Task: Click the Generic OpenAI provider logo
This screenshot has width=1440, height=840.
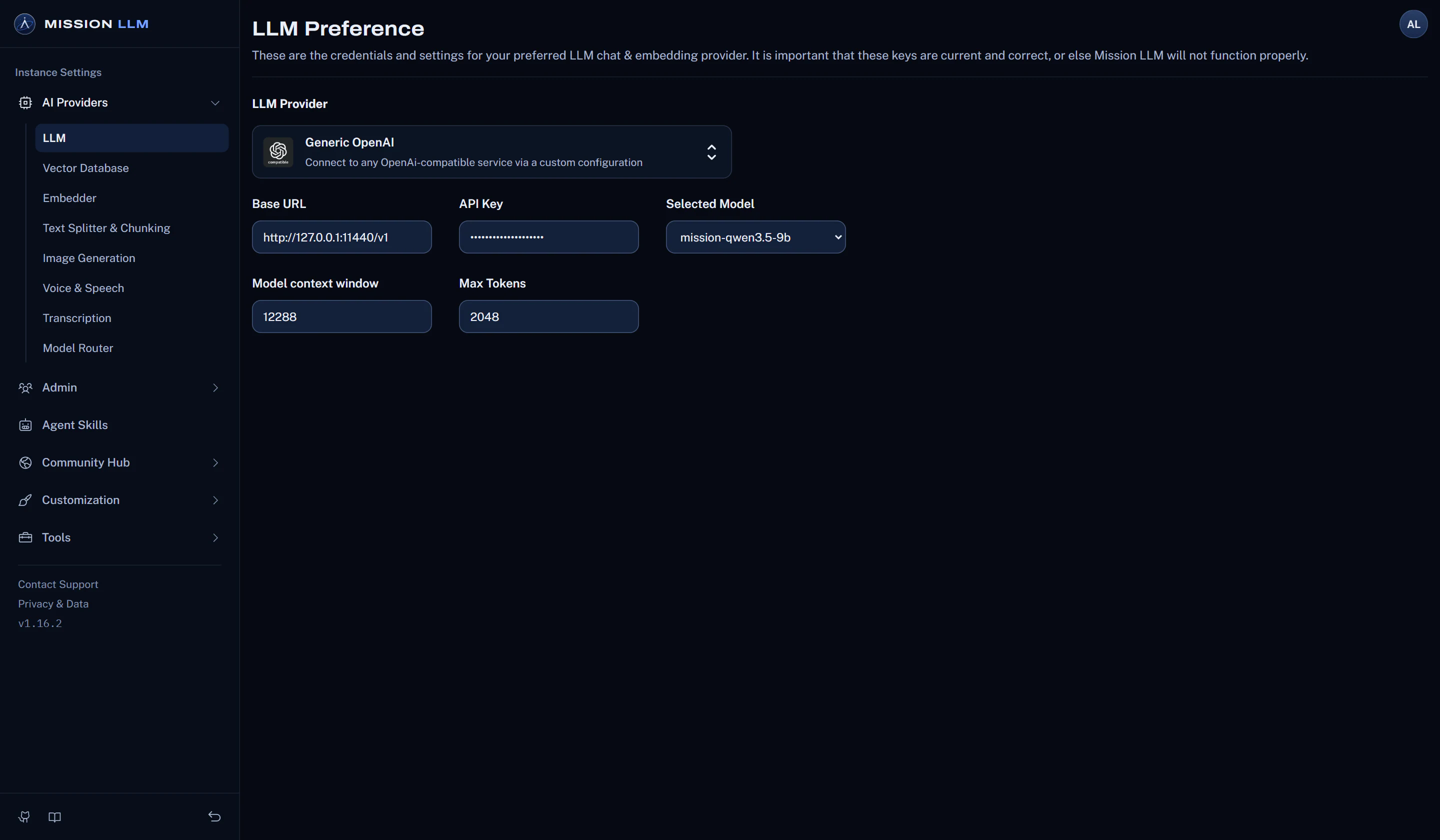Action: coord(278,152)
